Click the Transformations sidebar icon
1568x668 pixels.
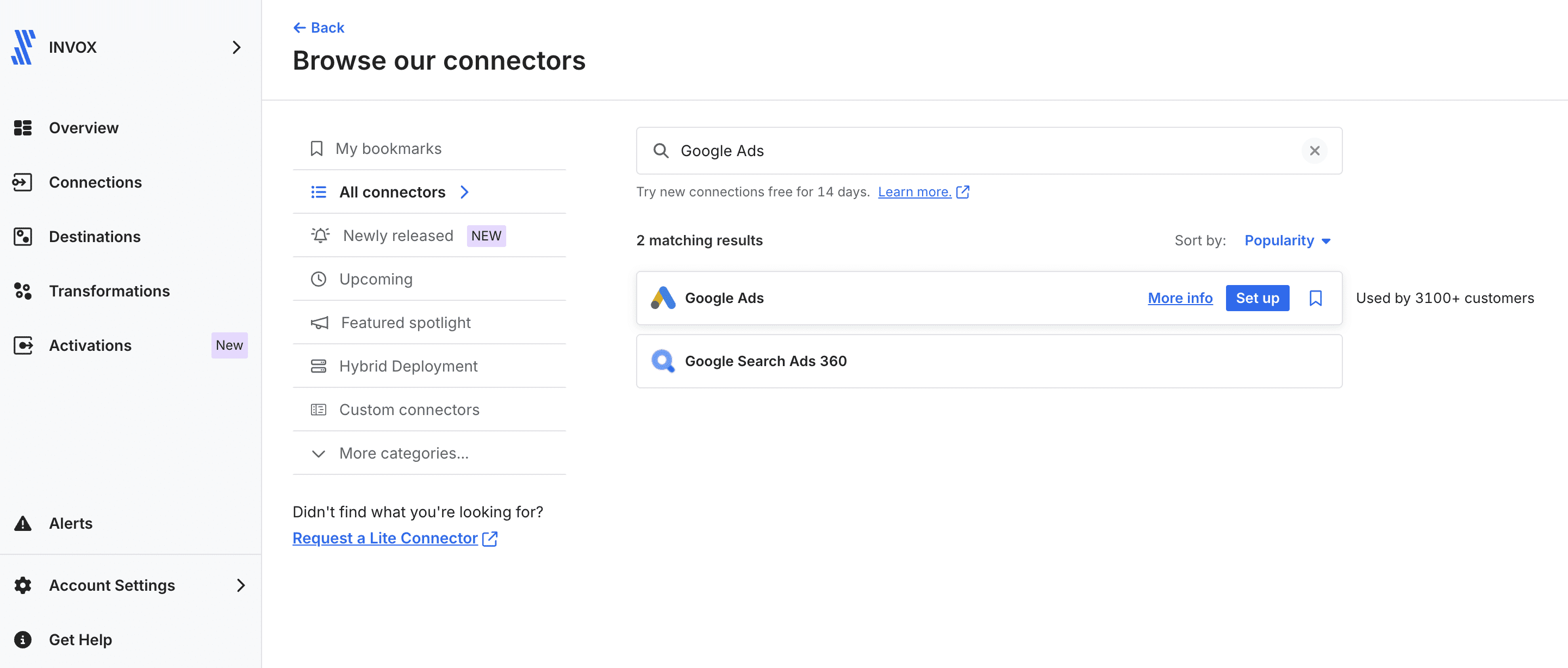coord(22,291)
